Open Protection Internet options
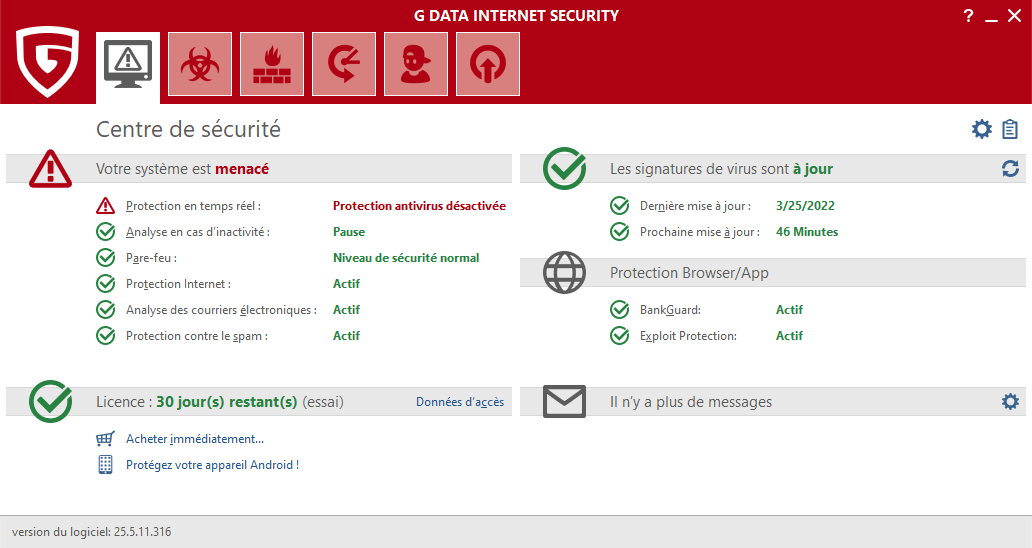 [178, 284]
